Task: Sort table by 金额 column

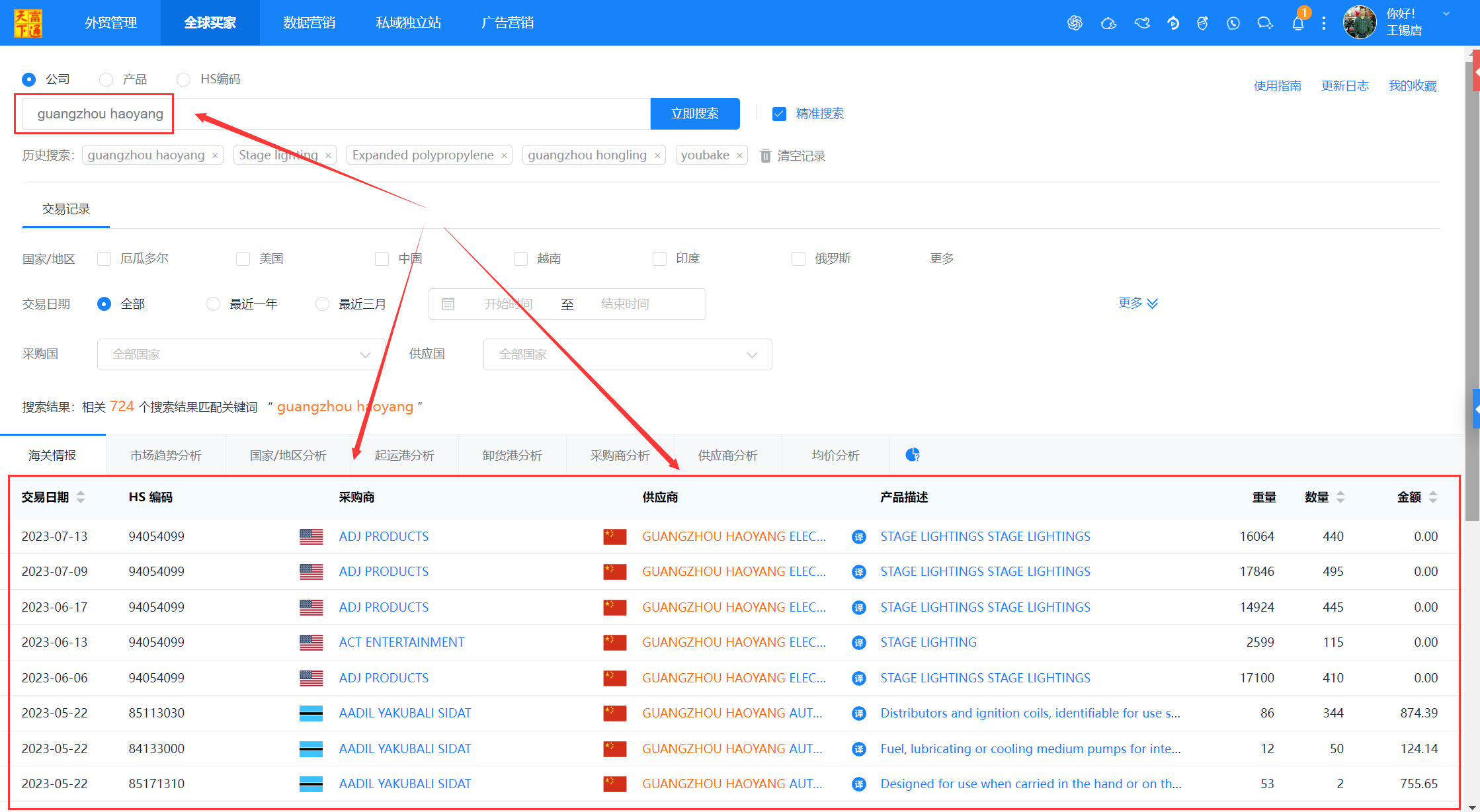Action: tap(1433, 497)
